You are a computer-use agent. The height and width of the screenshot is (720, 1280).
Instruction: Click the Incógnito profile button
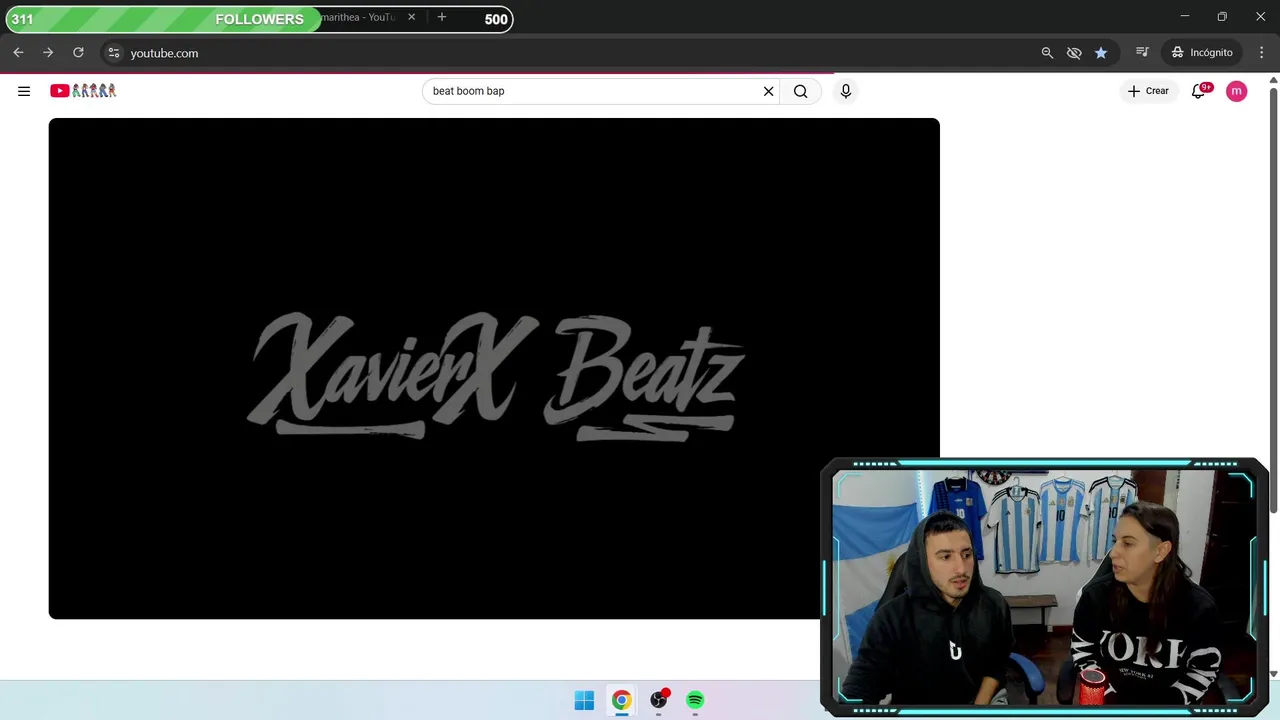(1203, 53)
